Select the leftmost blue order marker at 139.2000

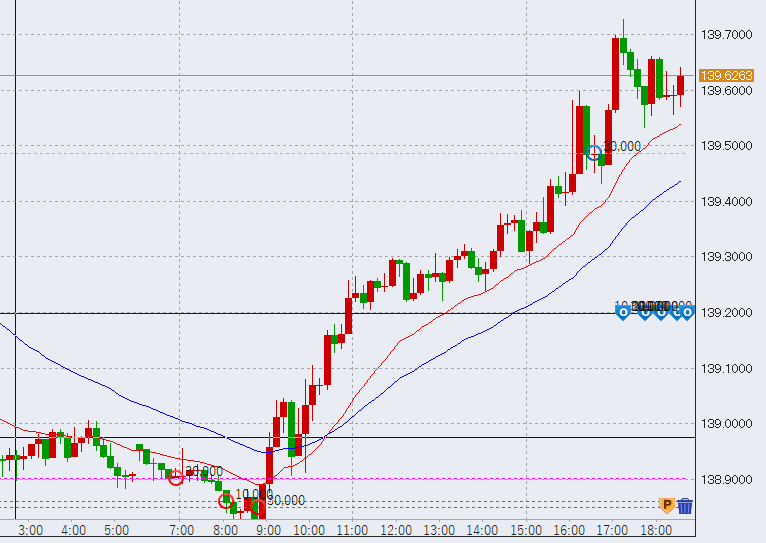pos(623,314)
